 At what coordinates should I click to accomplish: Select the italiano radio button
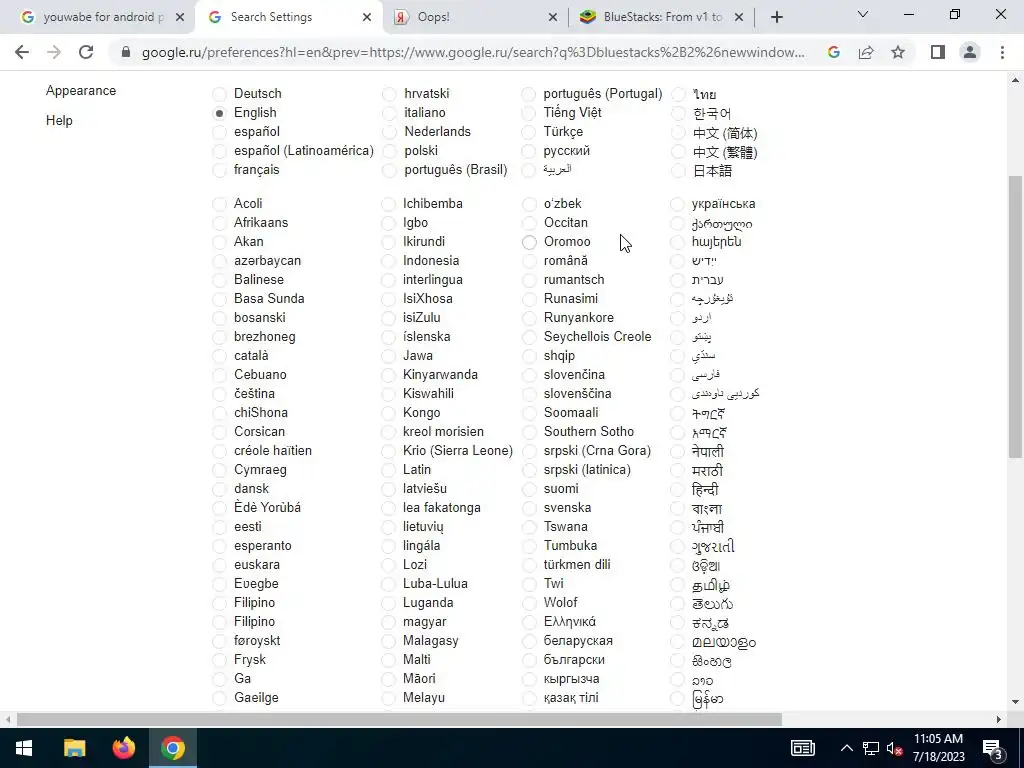click(x=389, y=114)
